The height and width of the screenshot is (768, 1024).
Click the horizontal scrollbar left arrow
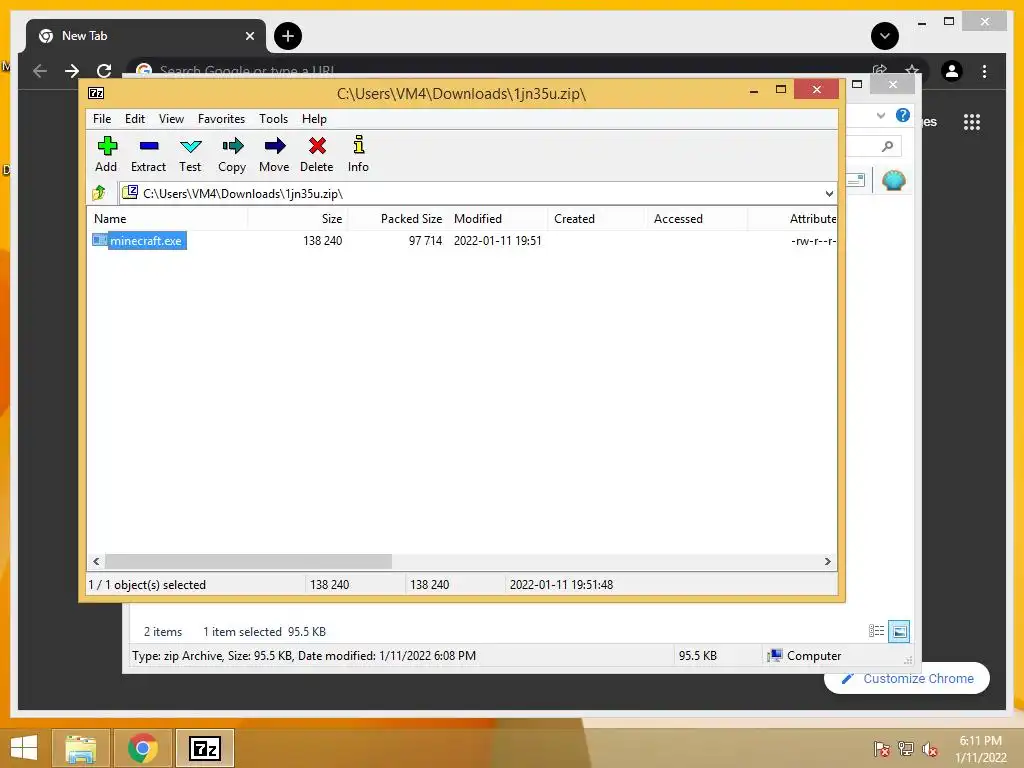96,562
